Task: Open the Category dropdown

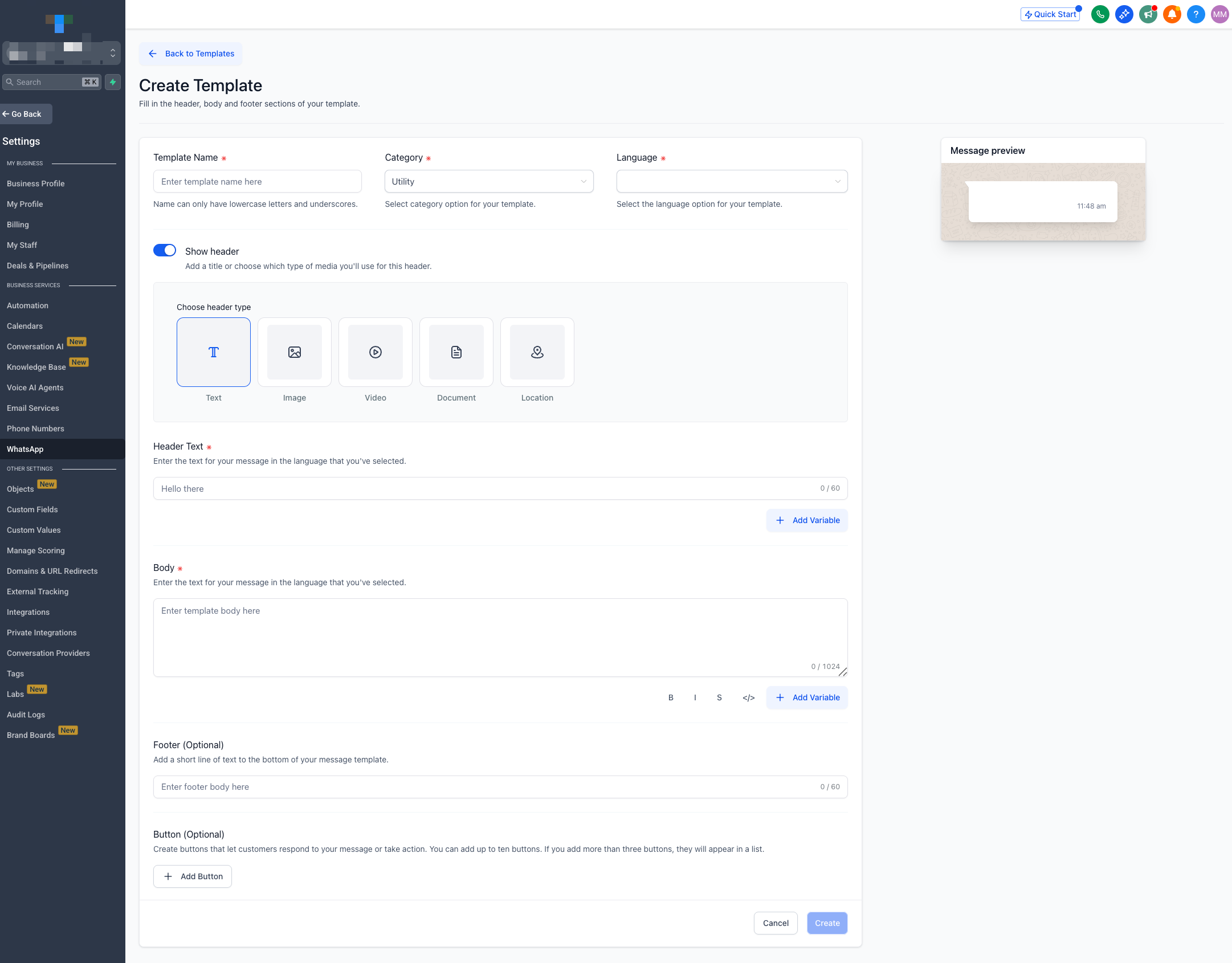Action: (x=489, y=181)
